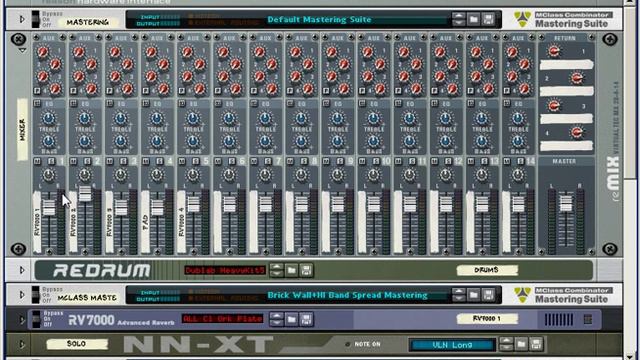Screen dimensions: 640x360
Task: Fold the reMix mixer device
Action: [x=22, y=50]
